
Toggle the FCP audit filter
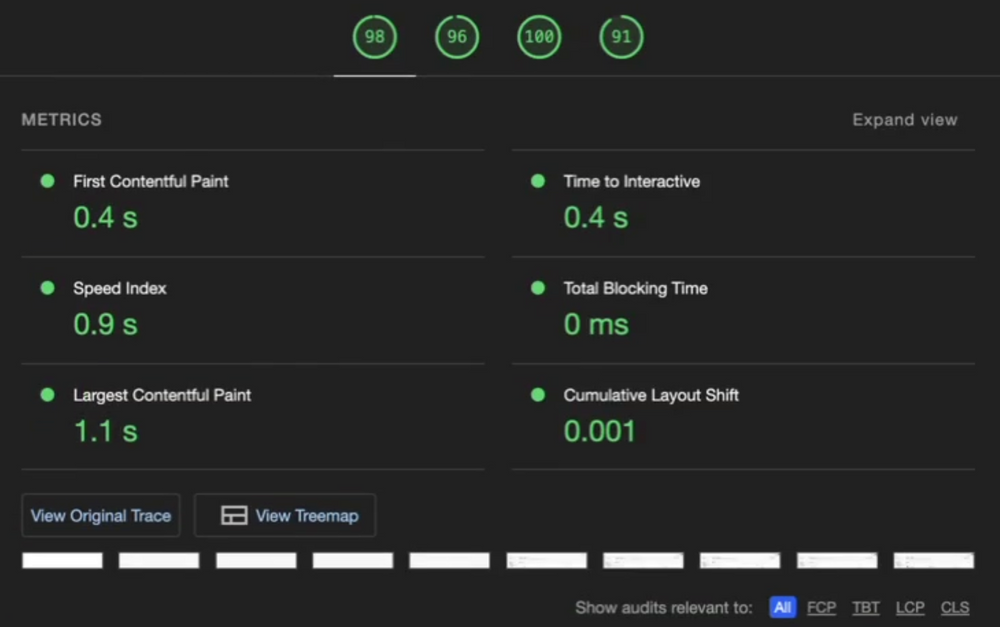(x=821, y=607)
